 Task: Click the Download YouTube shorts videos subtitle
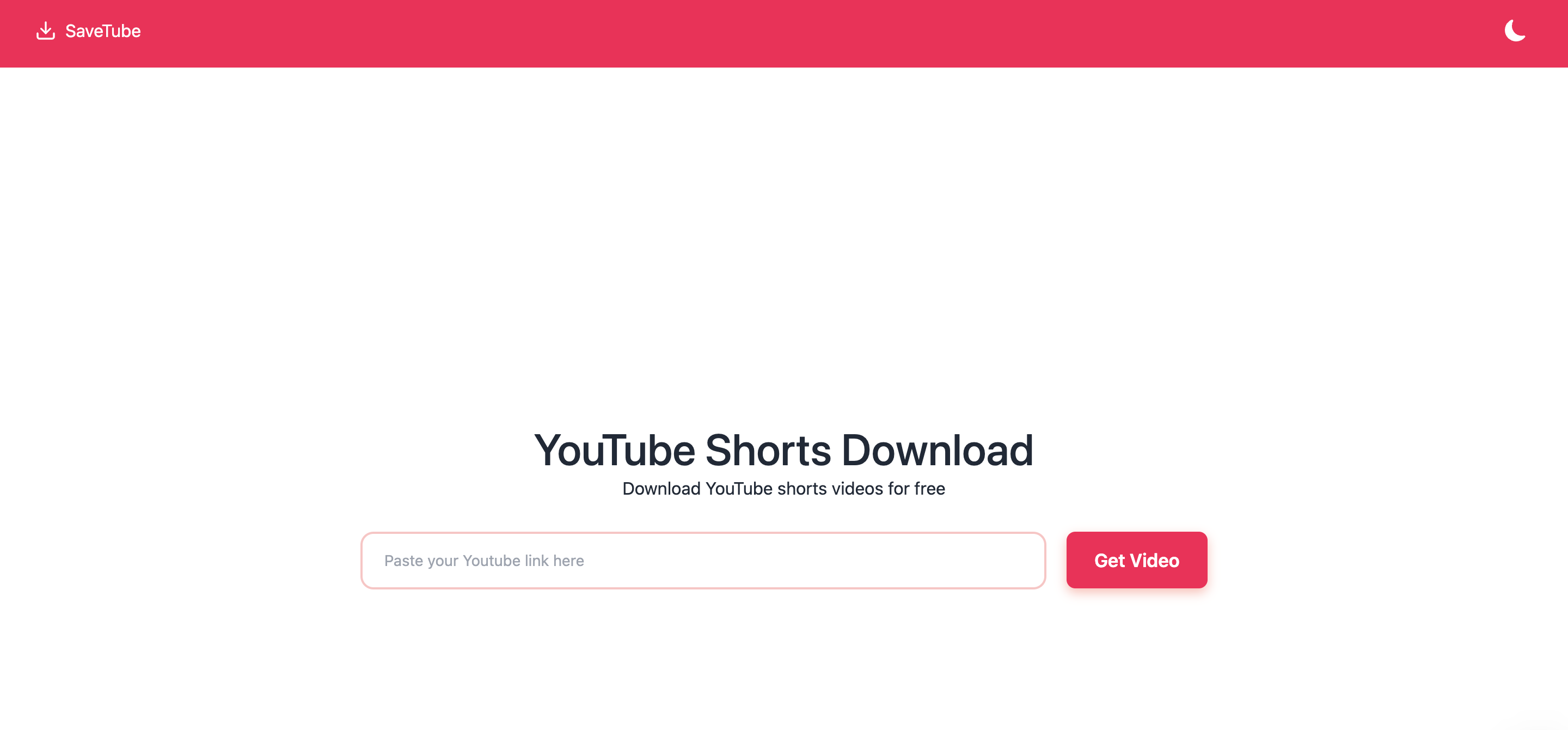tap(784, 488)
